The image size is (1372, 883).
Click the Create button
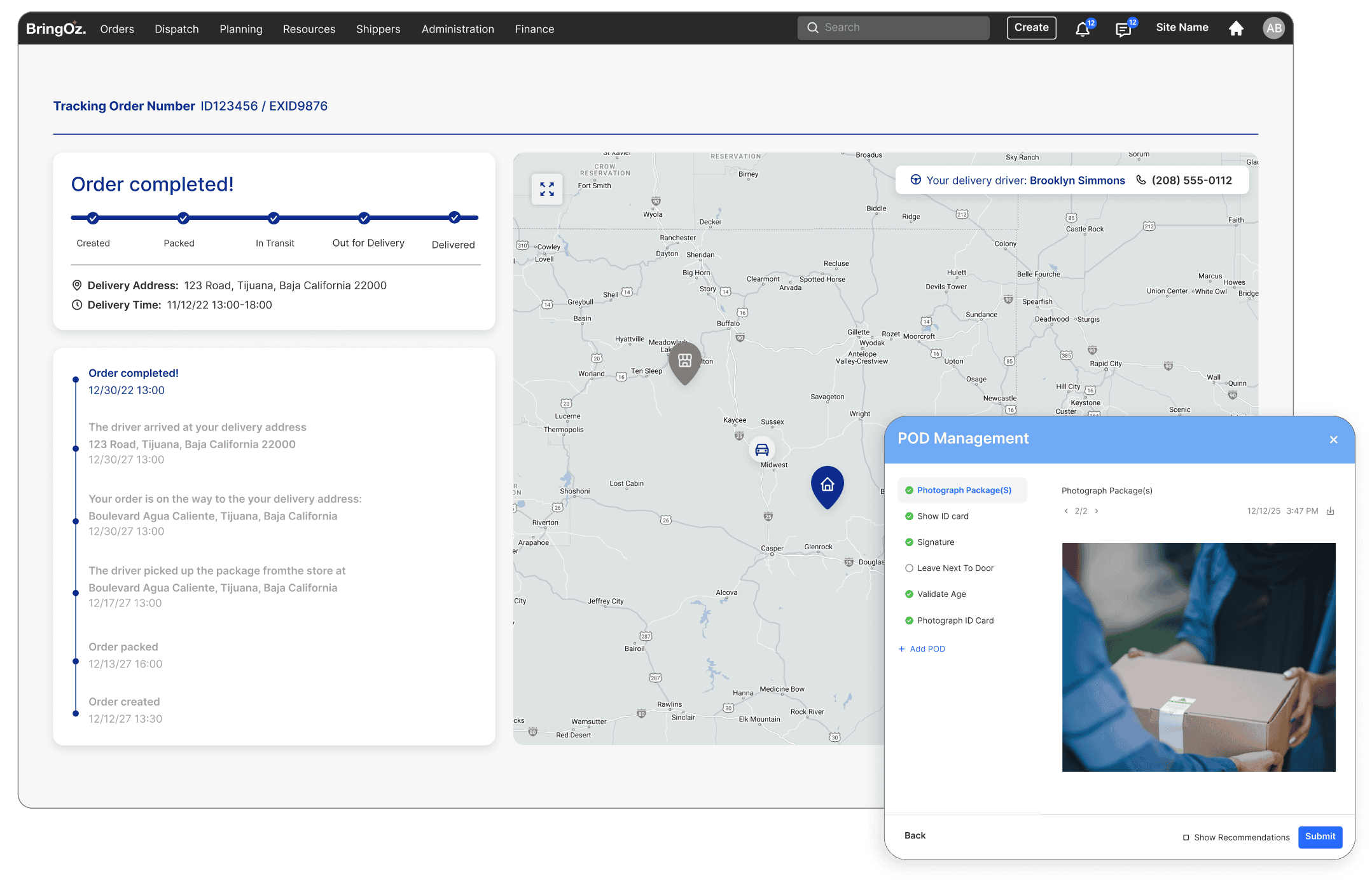click(x=1031, y=28)
